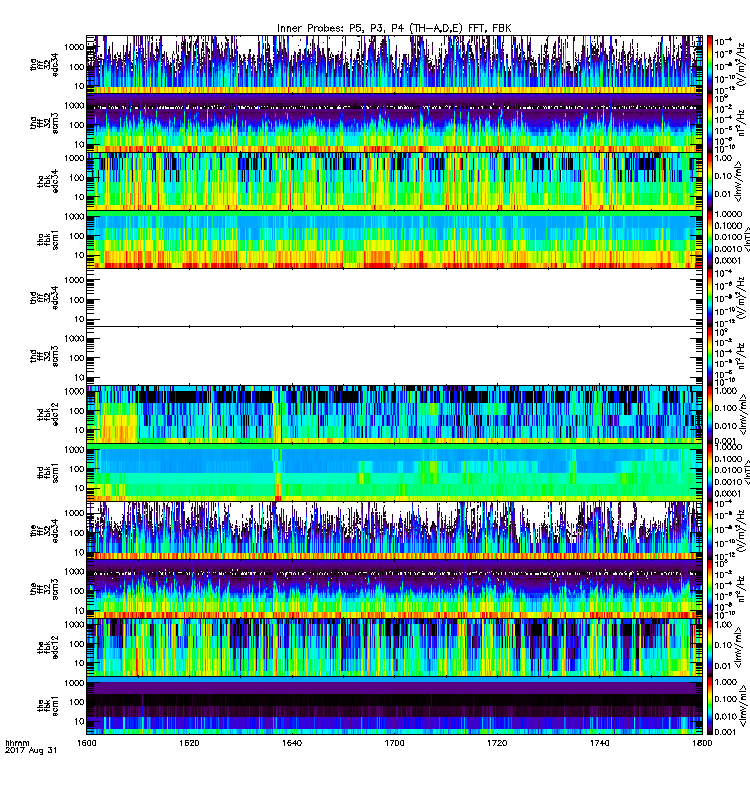The width and height of the screenshot is (750, 800).
Task: Select the tha fbk edc34 spectrogram panel
Action: (x=394, y=181)
